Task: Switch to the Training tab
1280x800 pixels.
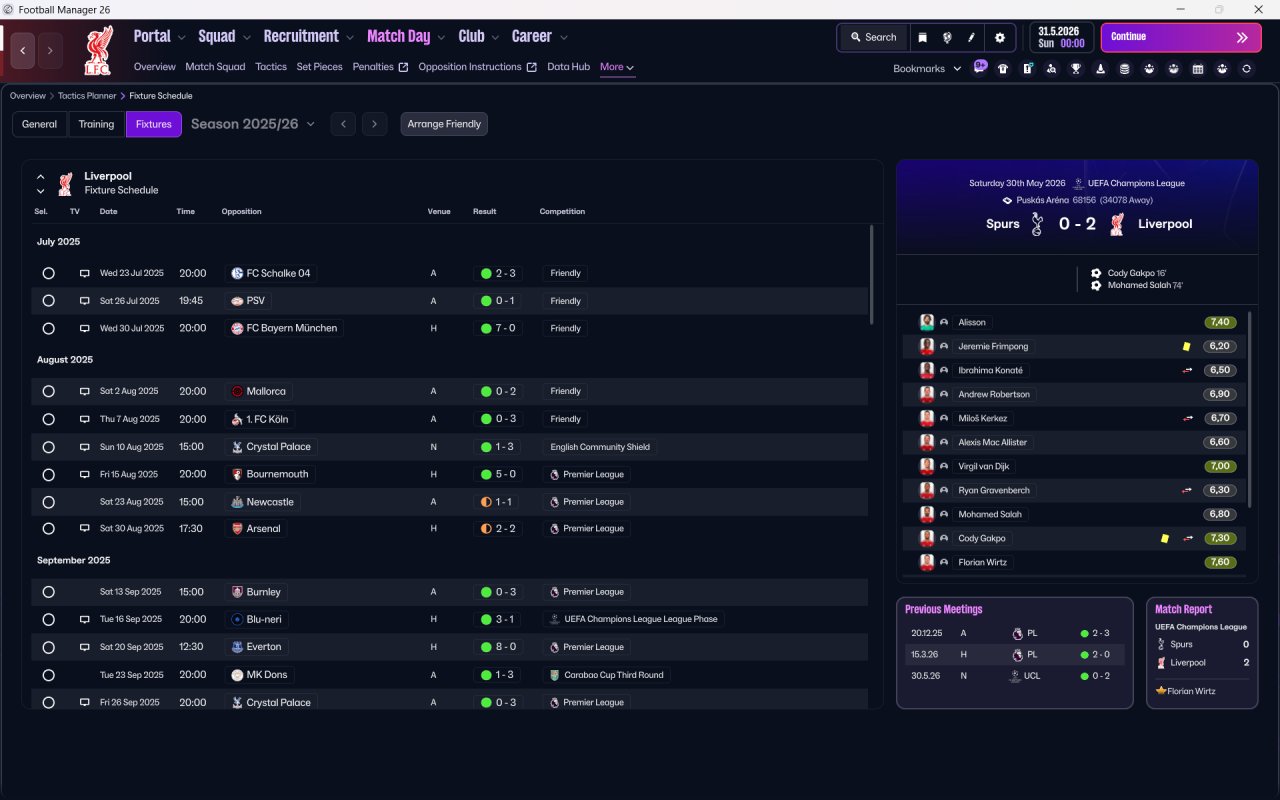Action: click(96, 124)
